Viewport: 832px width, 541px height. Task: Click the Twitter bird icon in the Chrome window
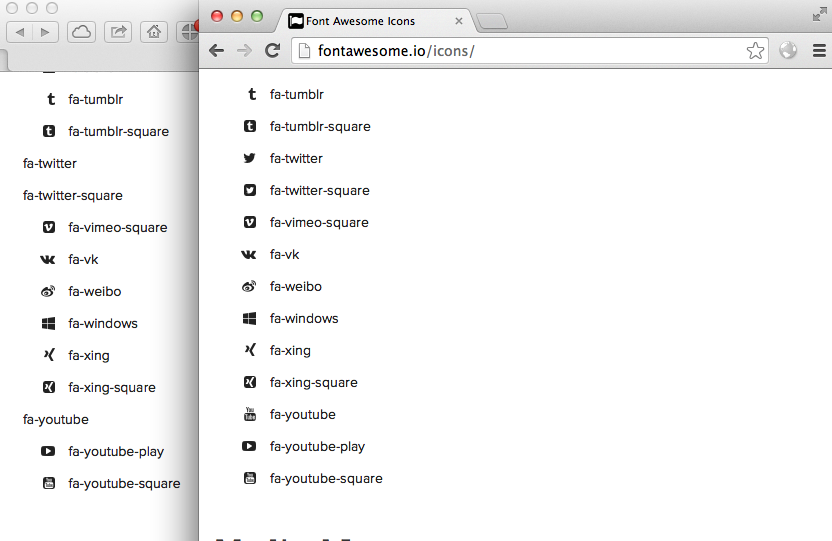(x=249, y=158)
